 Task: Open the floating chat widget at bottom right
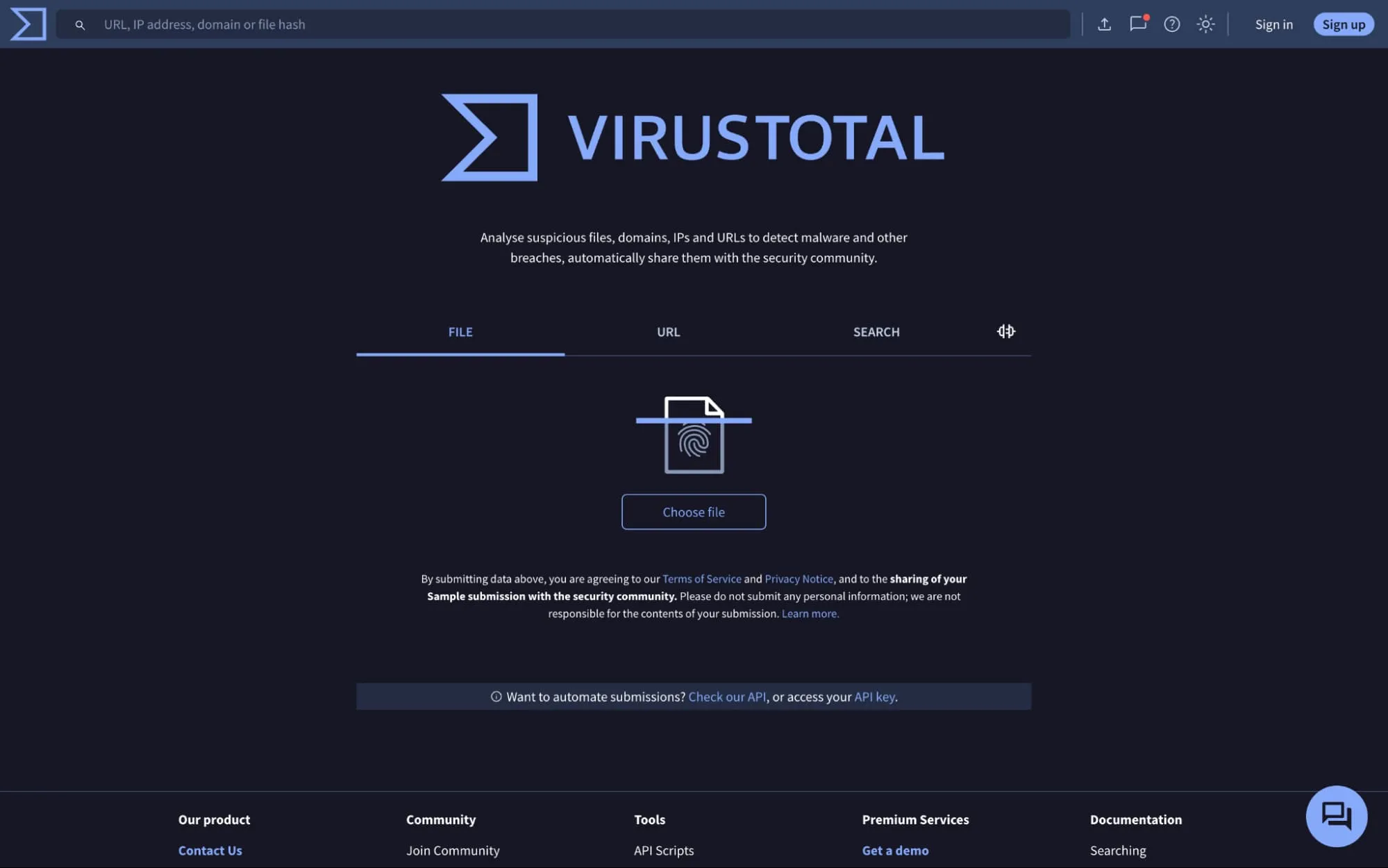[1337, 816]
